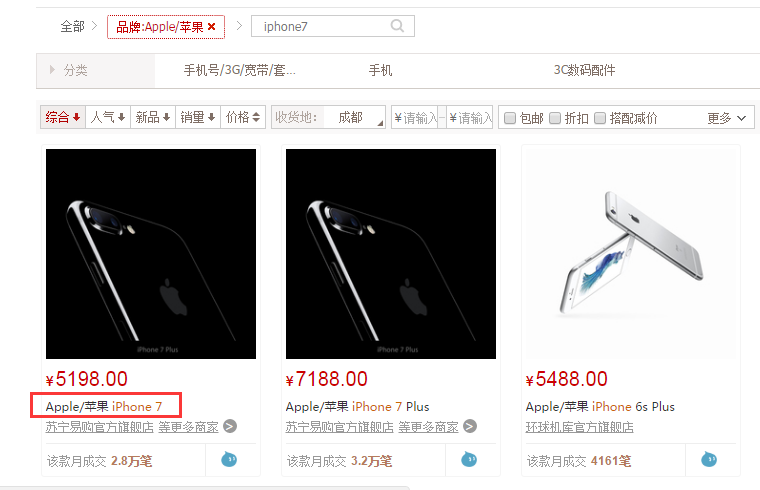Select the 手机 category tab
Image resolution: width=760 pixels, height=490 pixels.
[x=380, y=70]
